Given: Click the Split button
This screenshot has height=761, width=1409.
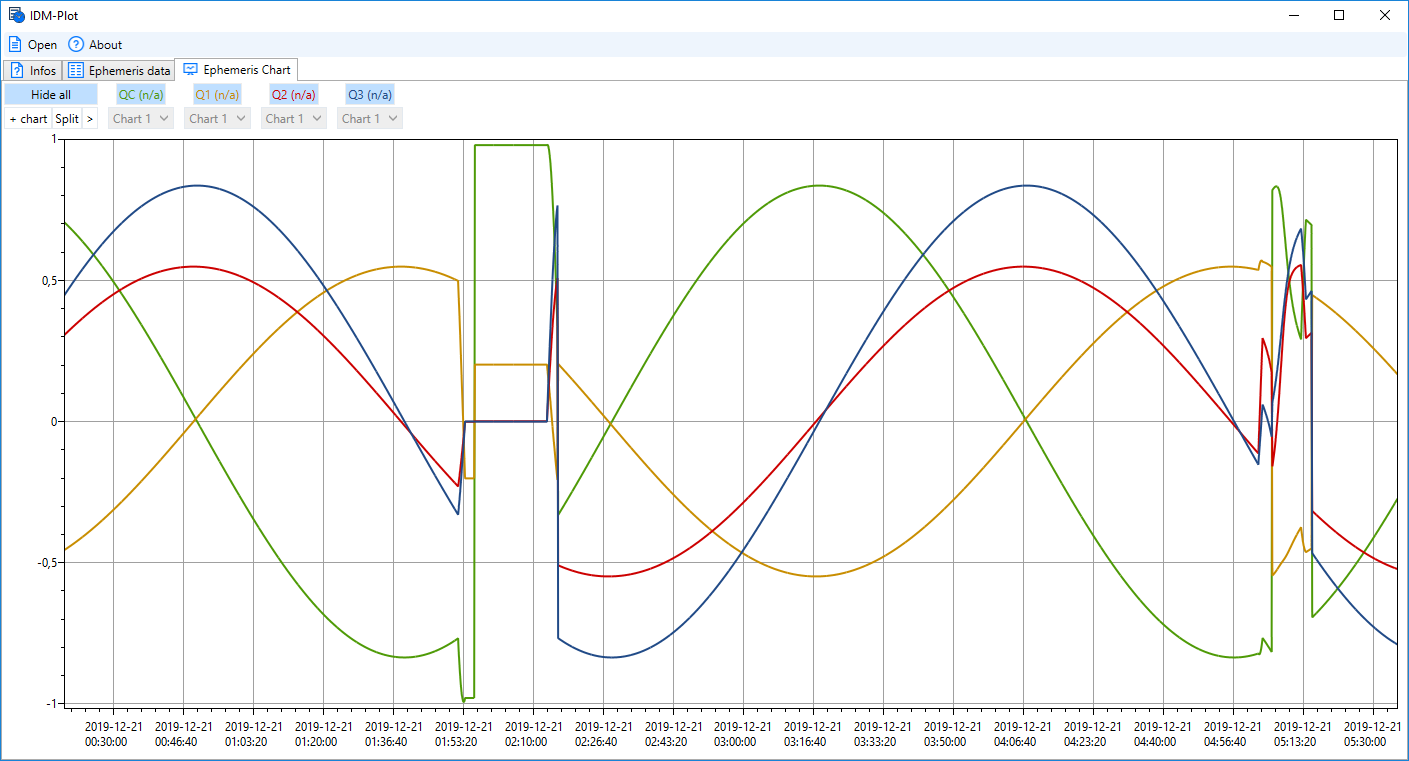Looking at the screenshot, I should click(x=67, y=118).
